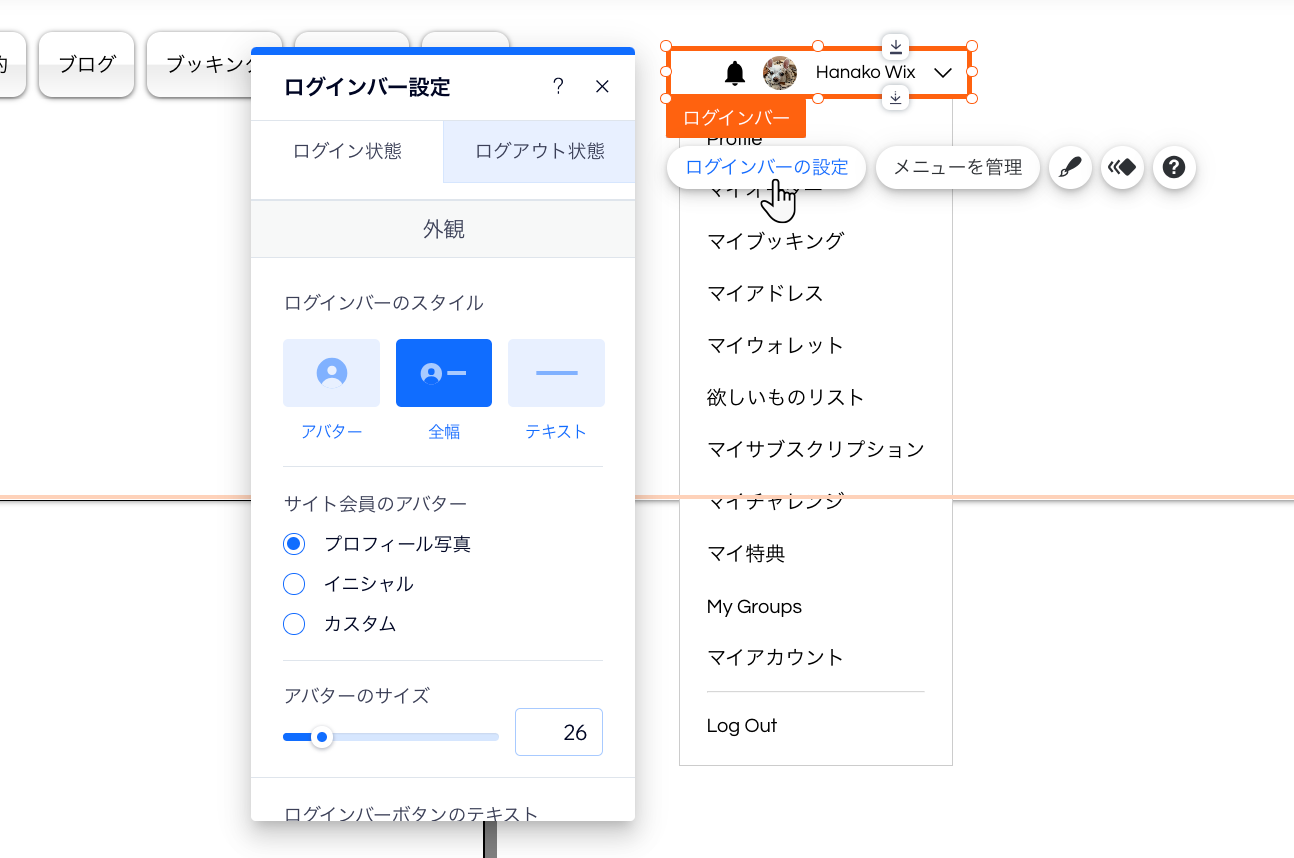Image resolution: width=1294 pixels, height=858 pixels.
Task: Open the Hanako Wix dropdown chevron
Action: pyautogui.click(x=941, y=72)
